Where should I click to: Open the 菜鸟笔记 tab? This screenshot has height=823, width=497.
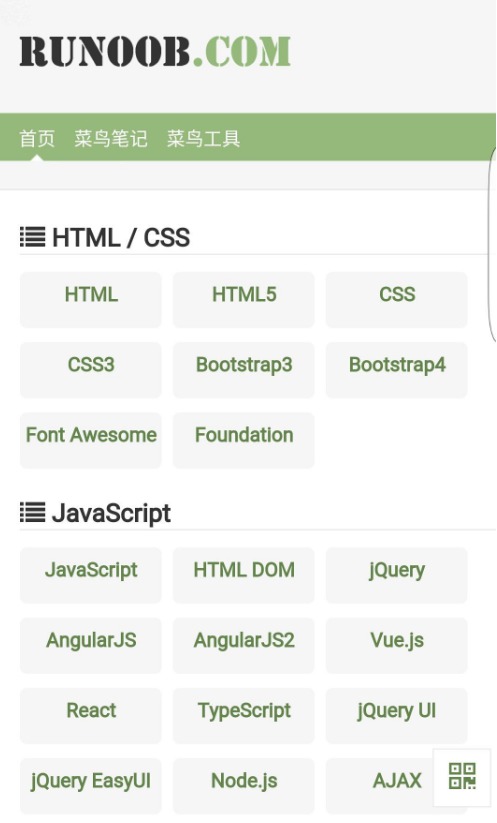(x=111, y=139)
